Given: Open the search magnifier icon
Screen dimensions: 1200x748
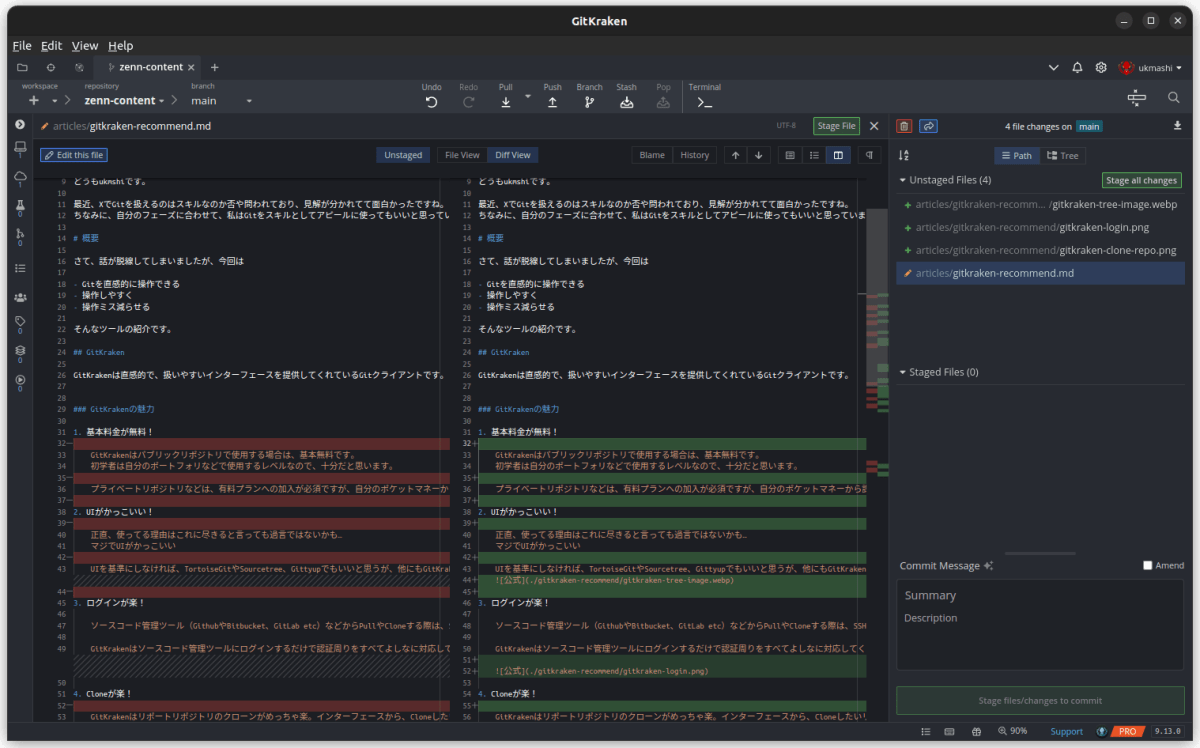Looking at the screenshot, I should click(1174, 98).
